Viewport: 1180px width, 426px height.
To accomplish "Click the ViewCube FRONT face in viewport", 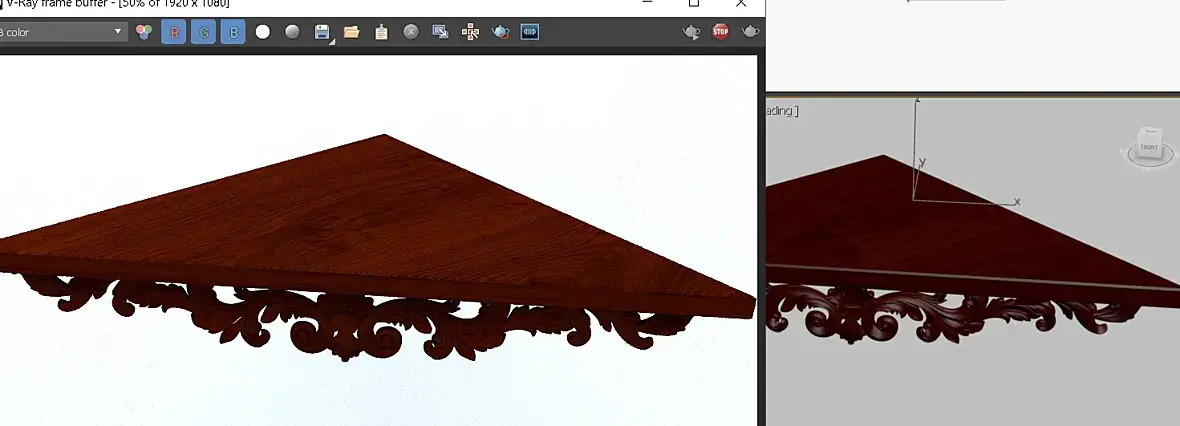I will click(x=1150, y=147).
